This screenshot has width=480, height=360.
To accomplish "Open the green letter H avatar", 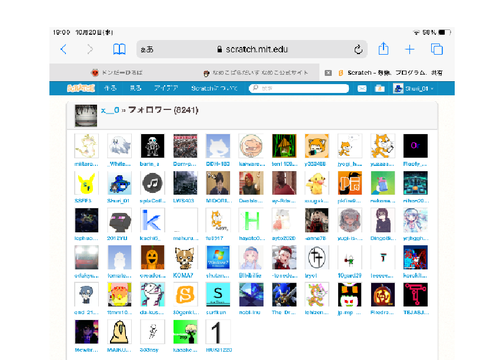I will pyautogui.click(x=251, y=220).
